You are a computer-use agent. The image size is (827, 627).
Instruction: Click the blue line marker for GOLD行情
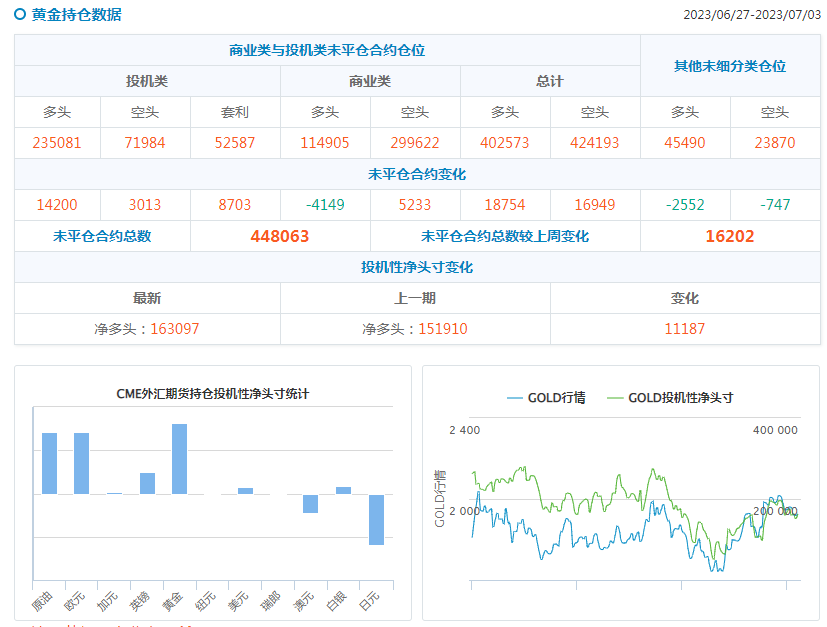[514, 397]
